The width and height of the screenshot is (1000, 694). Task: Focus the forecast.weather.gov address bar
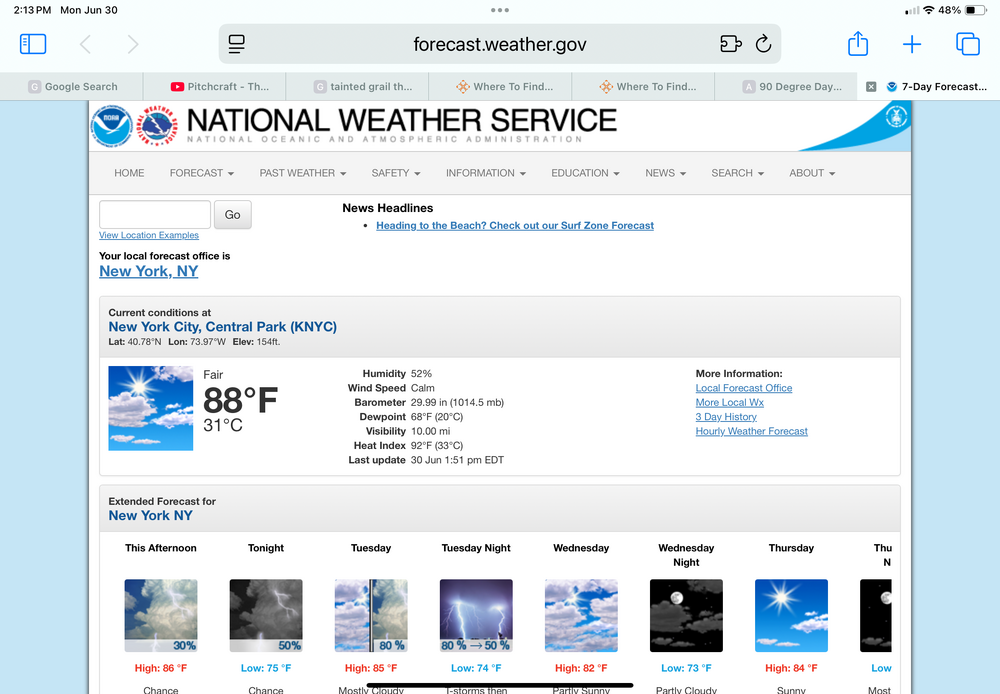(x=500, y=44)
